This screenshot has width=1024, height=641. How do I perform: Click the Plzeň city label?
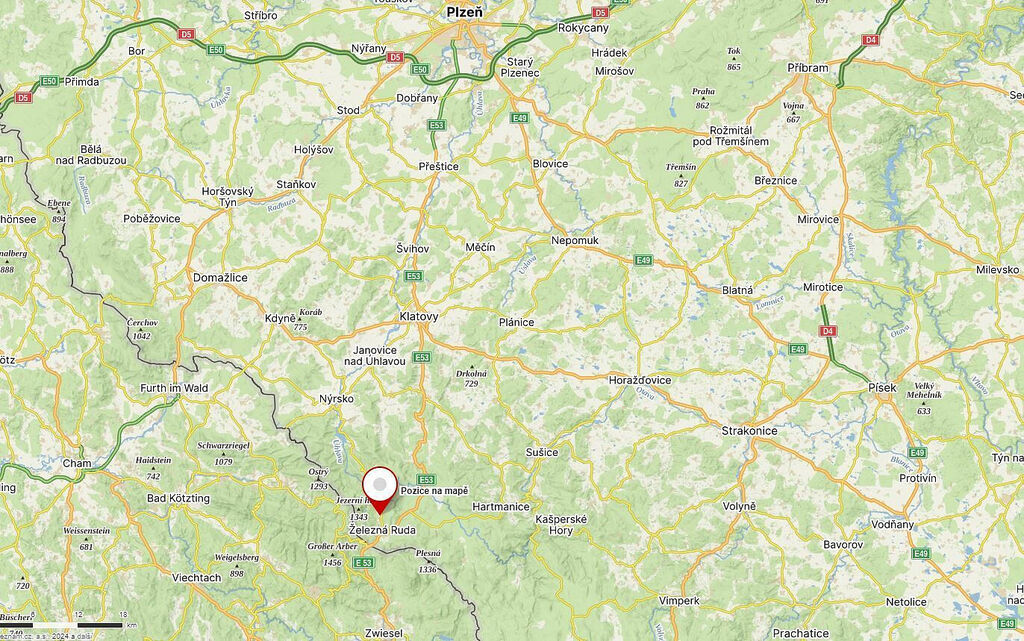pyautogui.click(x=464, y=12)
